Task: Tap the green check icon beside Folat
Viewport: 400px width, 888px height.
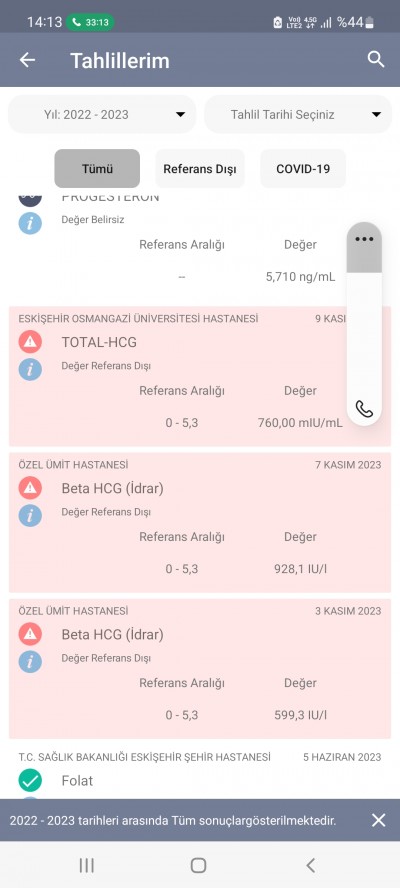Action: click(30, 780)
